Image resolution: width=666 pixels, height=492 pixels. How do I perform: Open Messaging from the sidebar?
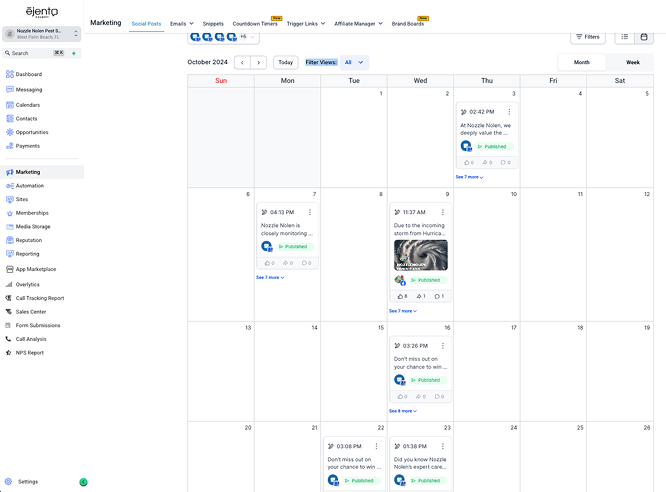click(29, 89)
